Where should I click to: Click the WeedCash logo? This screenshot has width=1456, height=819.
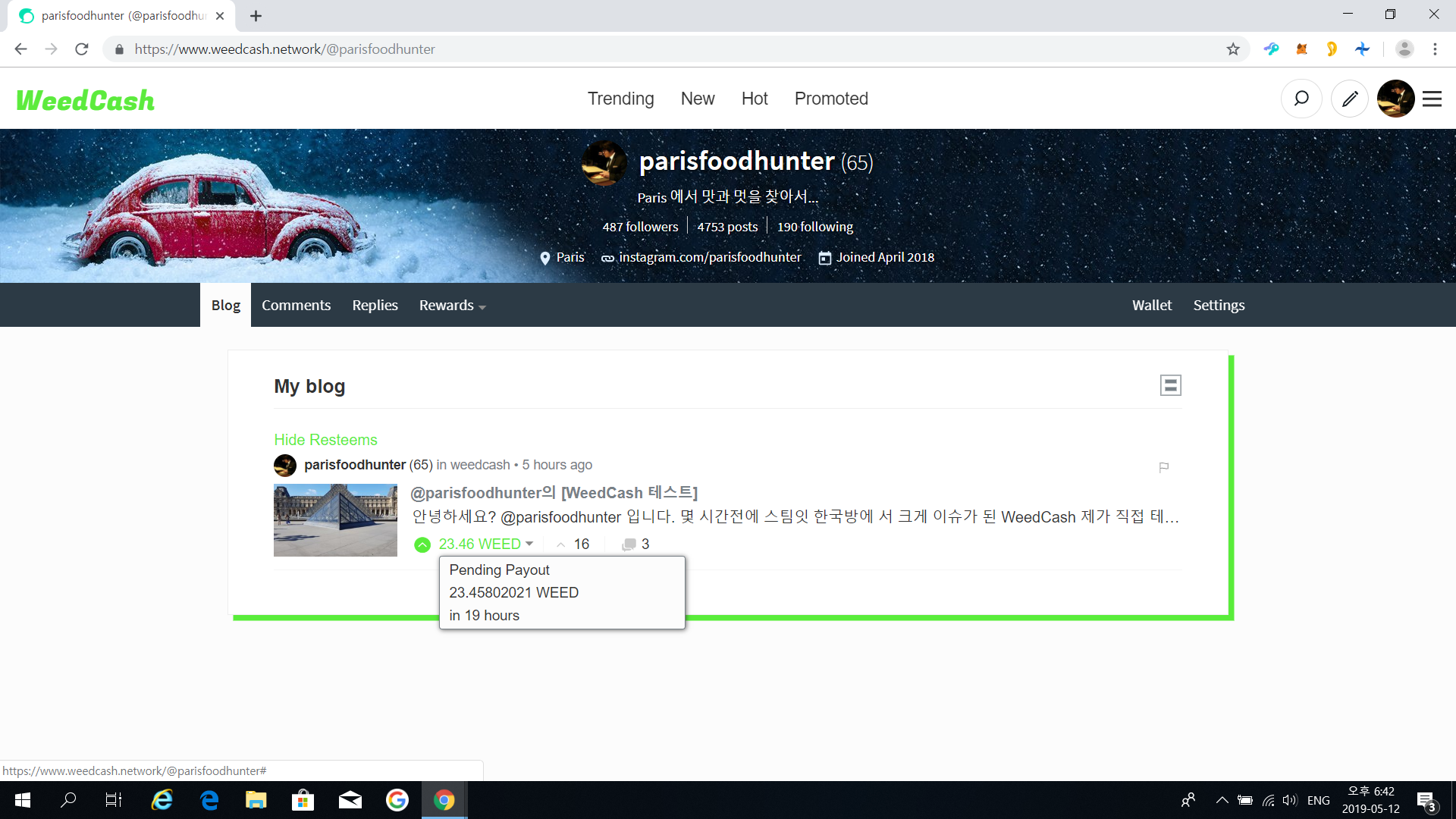coord(85,100)
